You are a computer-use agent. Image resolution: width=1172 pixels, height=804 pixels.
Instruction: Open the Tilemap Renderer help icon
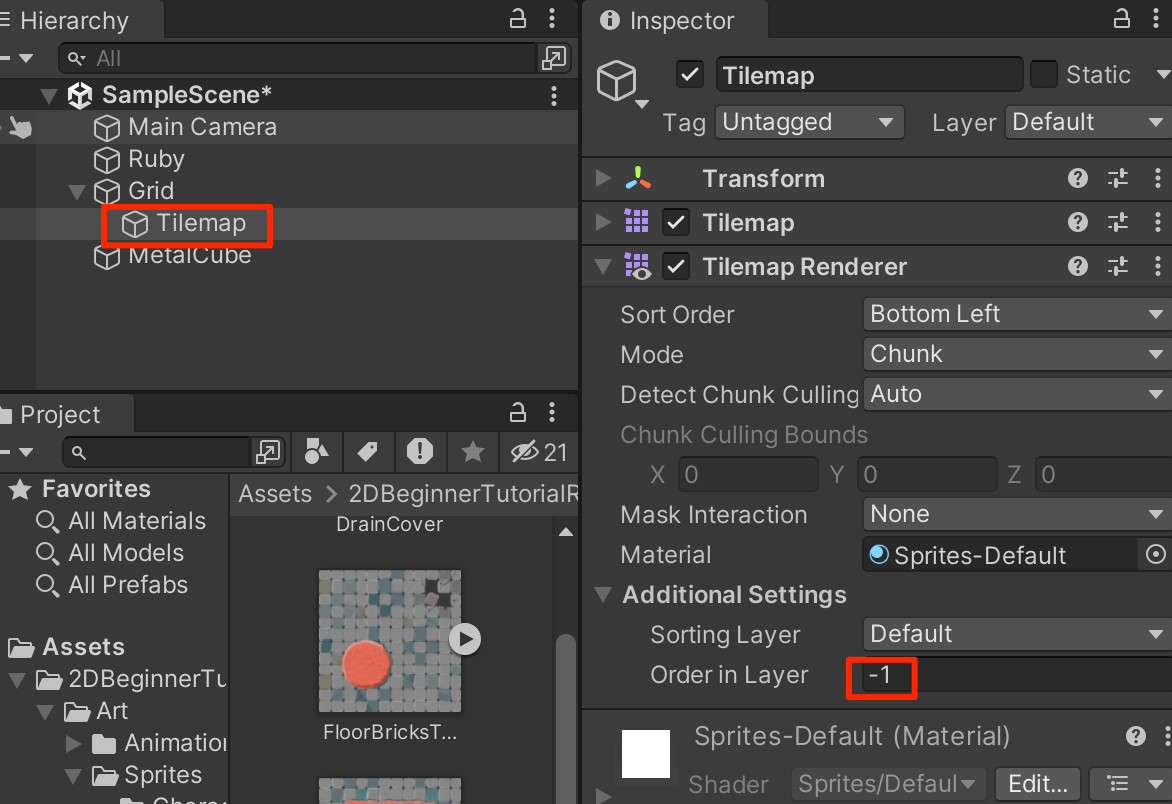[1077, 267]
